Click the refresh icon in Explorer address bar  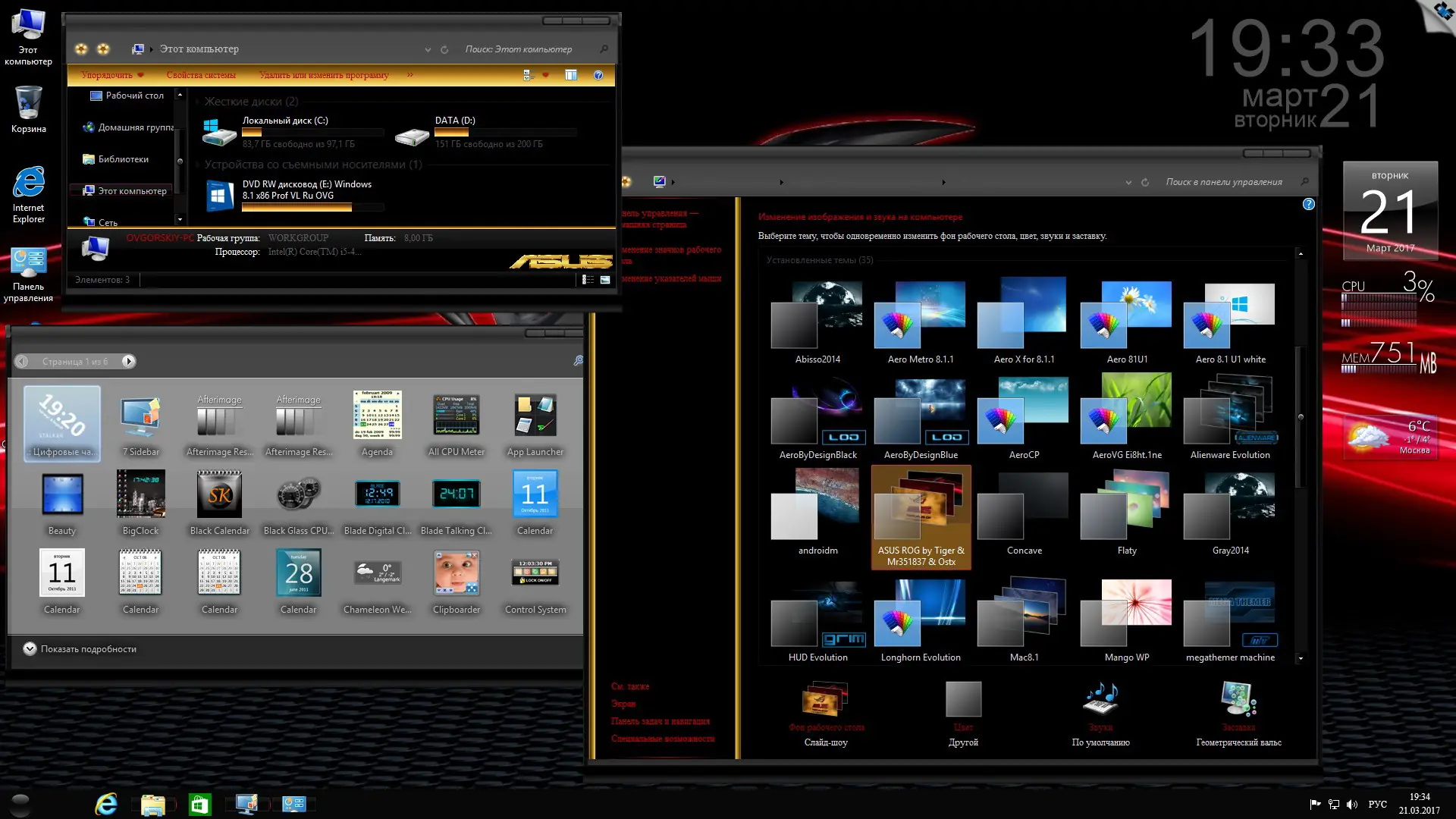[444, 50]
